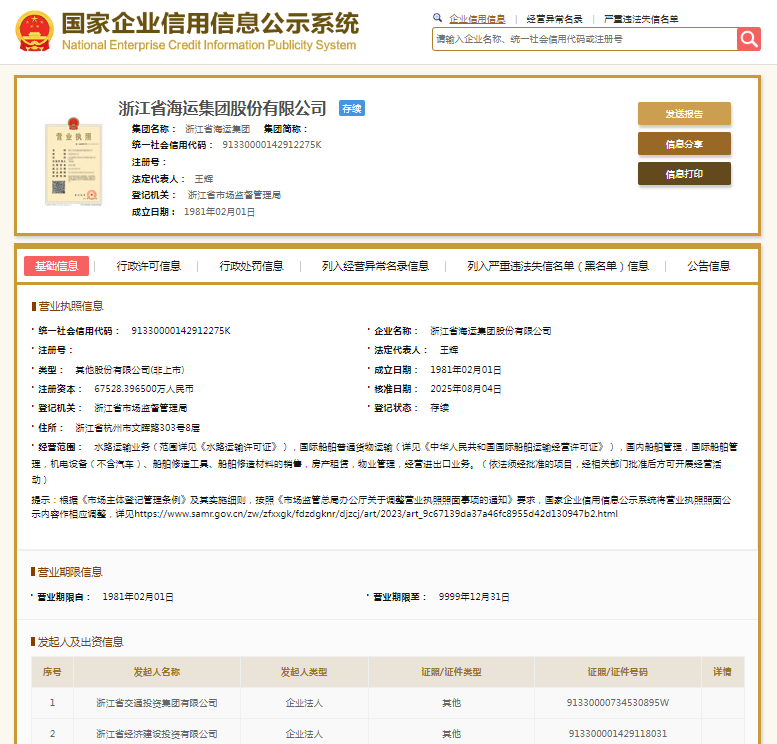Screen dimensions: 777x744
Task: Click the 信息打印 button
Action: (684, 174)
